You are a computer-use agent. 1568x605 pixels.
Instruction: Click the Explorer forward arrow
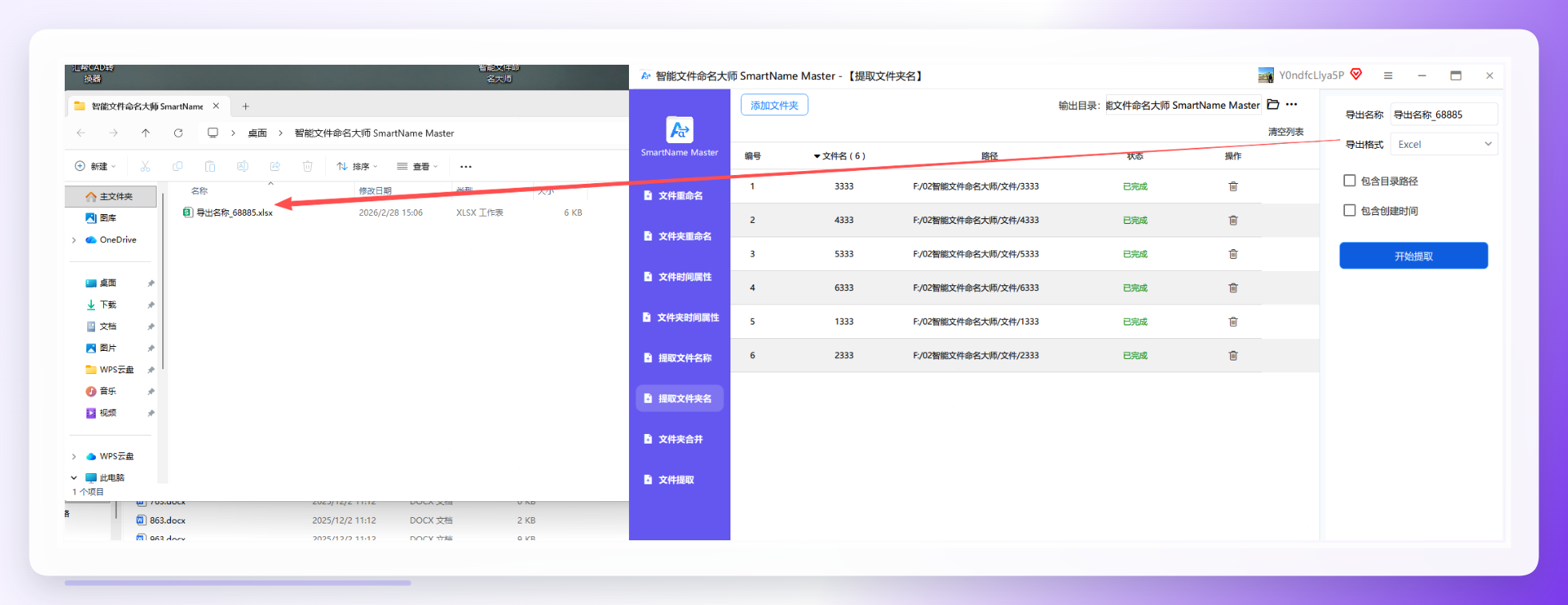click(113, 133)
